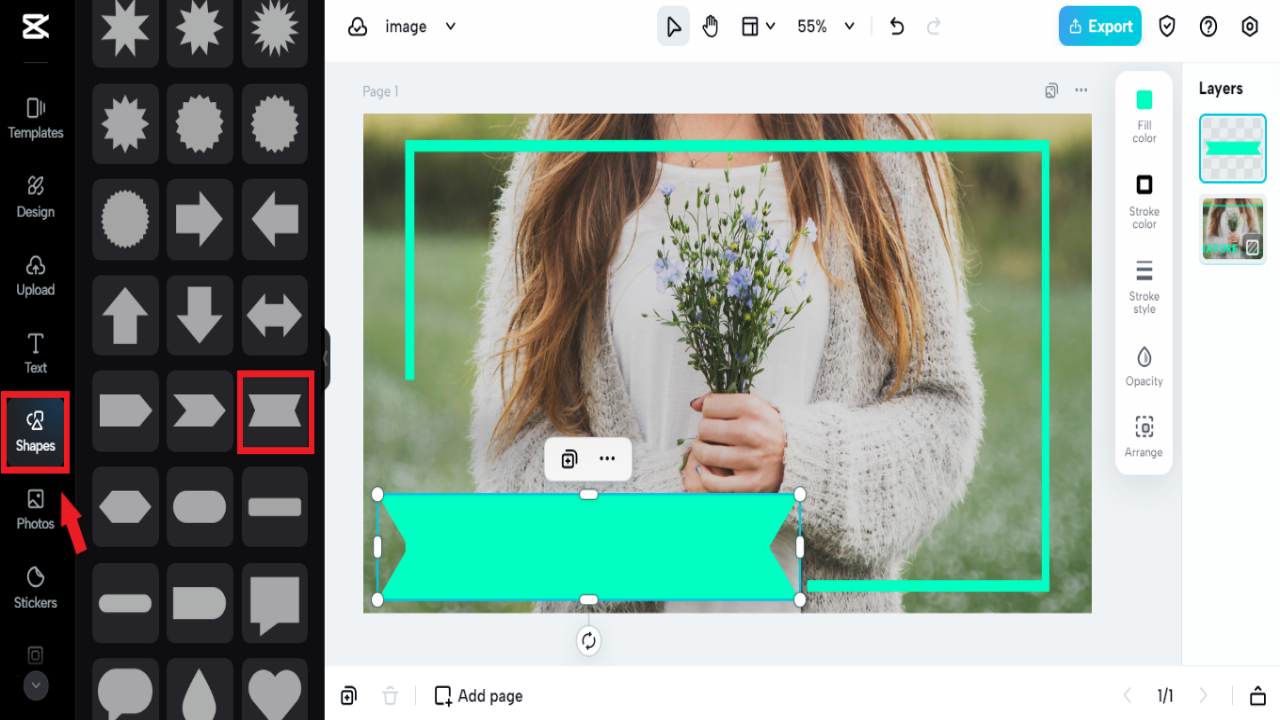Open the Stickers panel
The width and height of the screenshot is (1280, 720).
[35, 588]
